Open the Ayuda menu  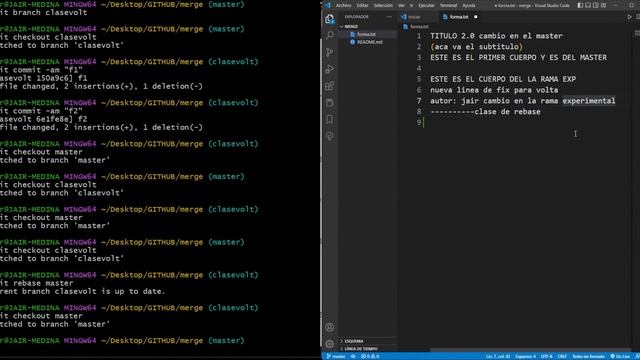click(469, 5)
